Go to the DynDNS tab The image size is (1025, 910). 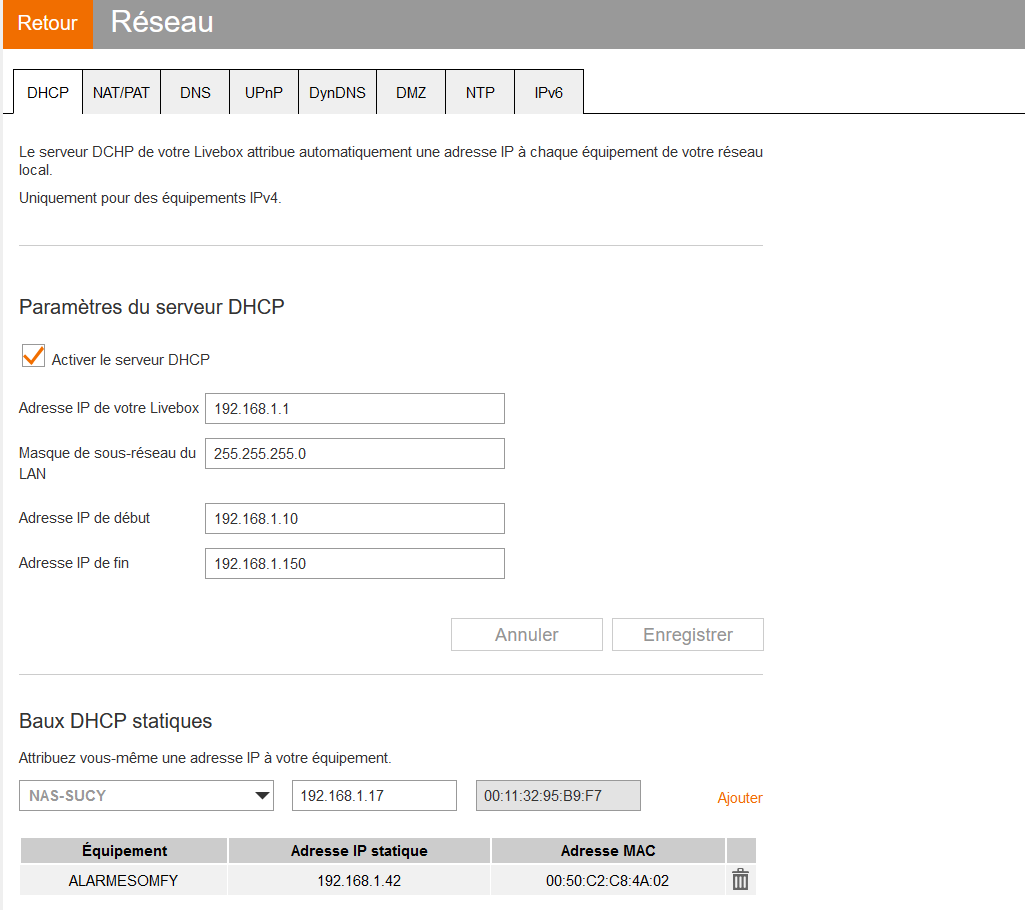337,93
